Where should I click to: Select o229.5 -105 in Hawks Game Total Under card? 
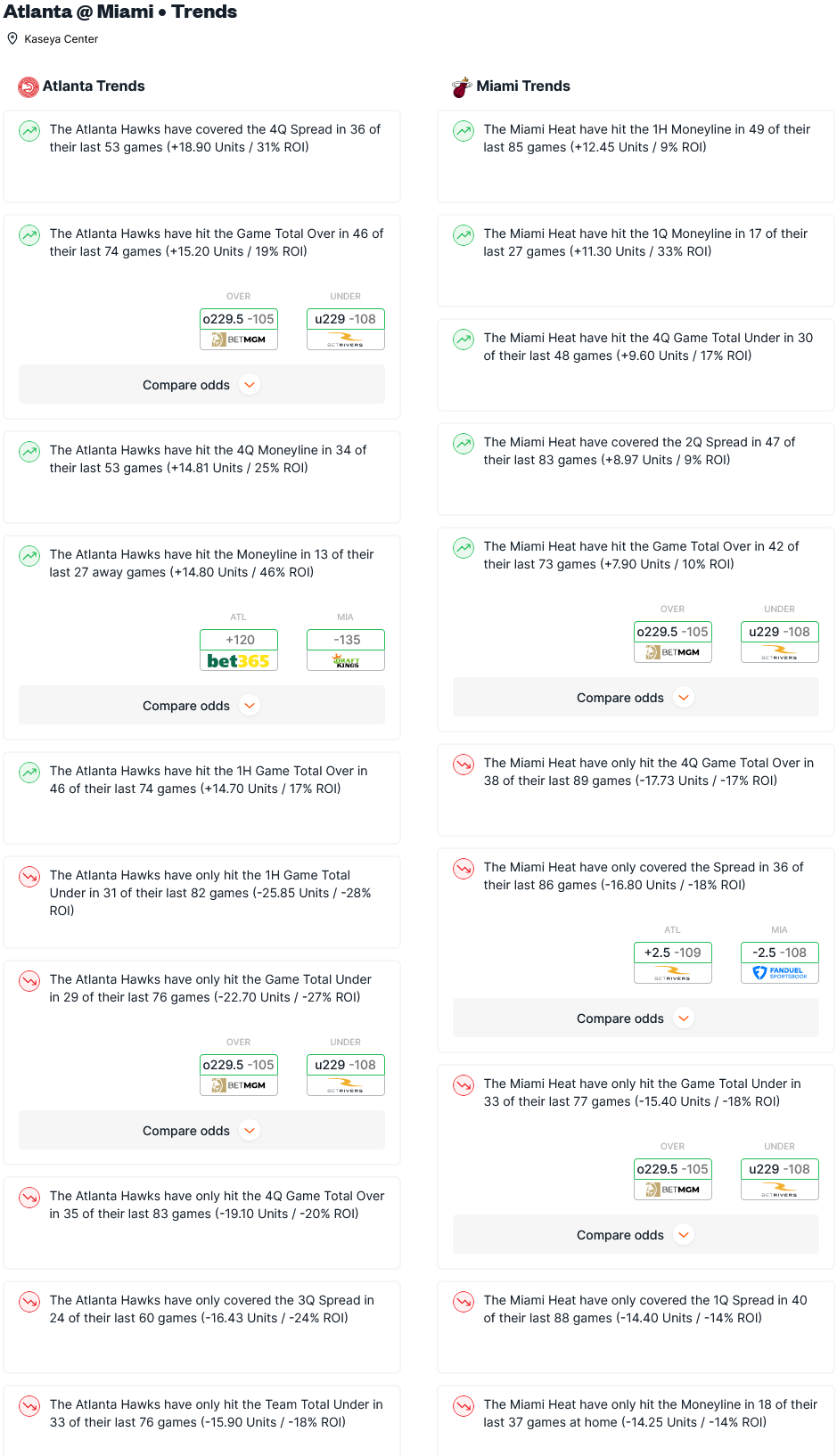239,1065
